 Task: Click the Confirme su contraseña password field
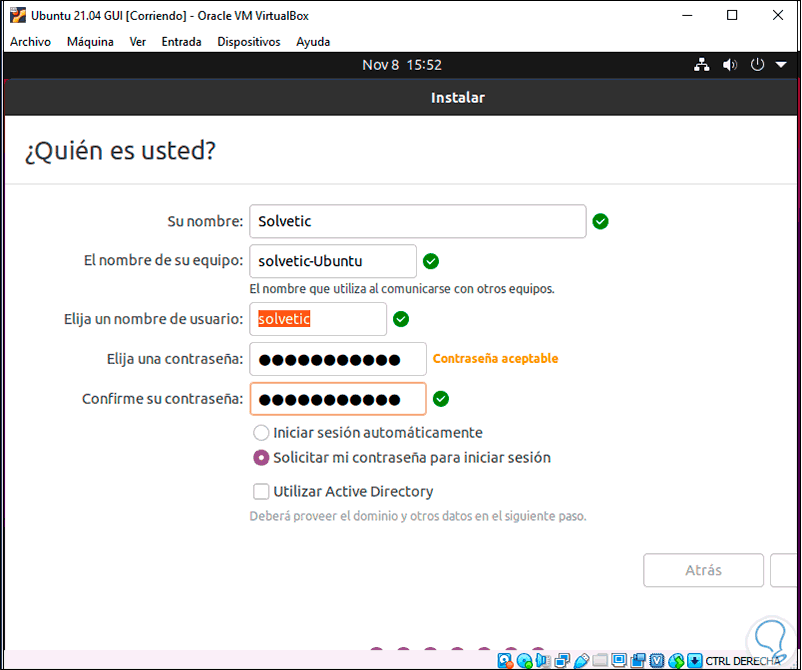pos(338,399)
